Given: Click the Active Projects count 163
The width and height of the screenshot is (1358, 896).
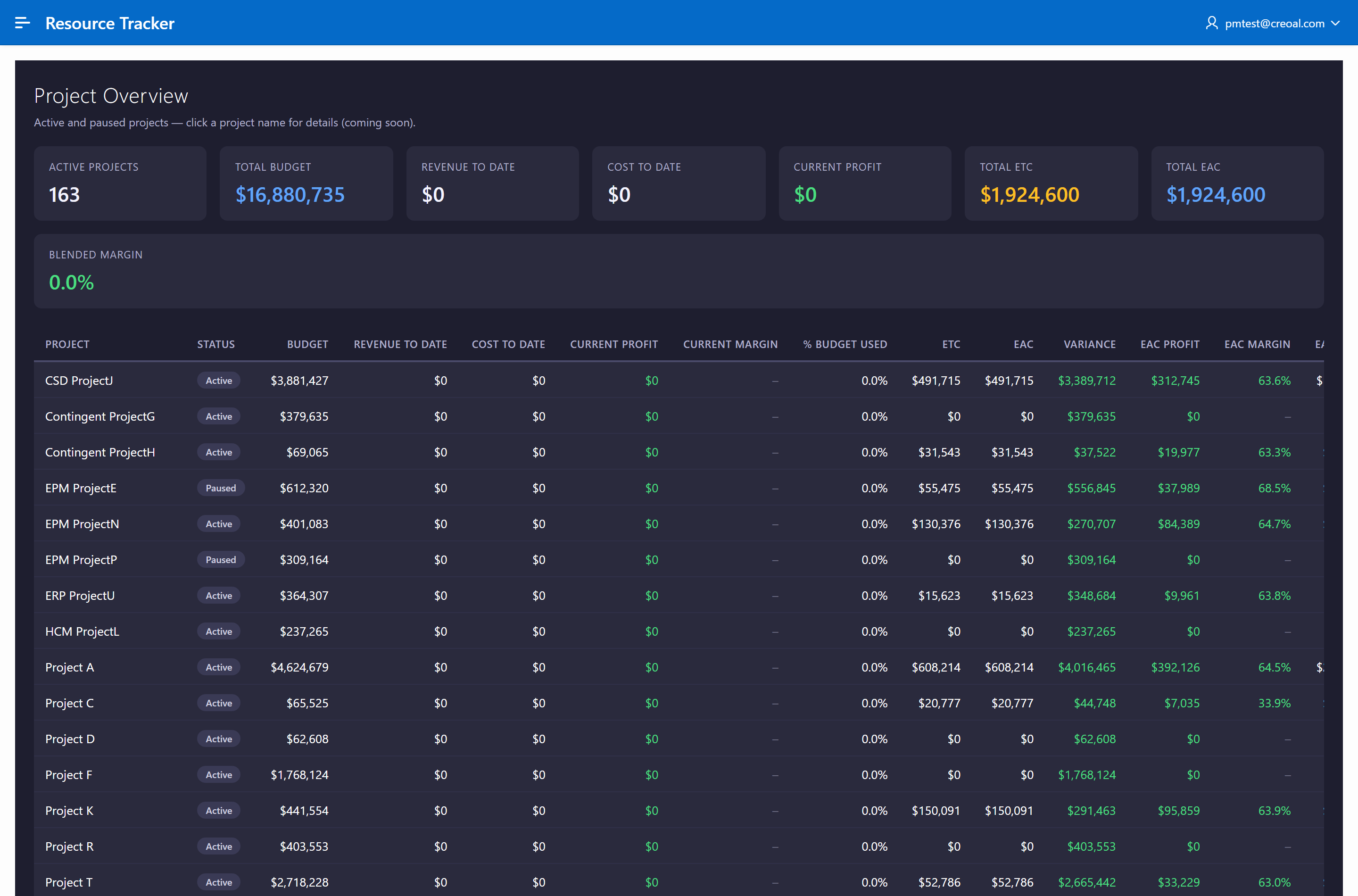Looking at the screenshot, I should [64, 195].
